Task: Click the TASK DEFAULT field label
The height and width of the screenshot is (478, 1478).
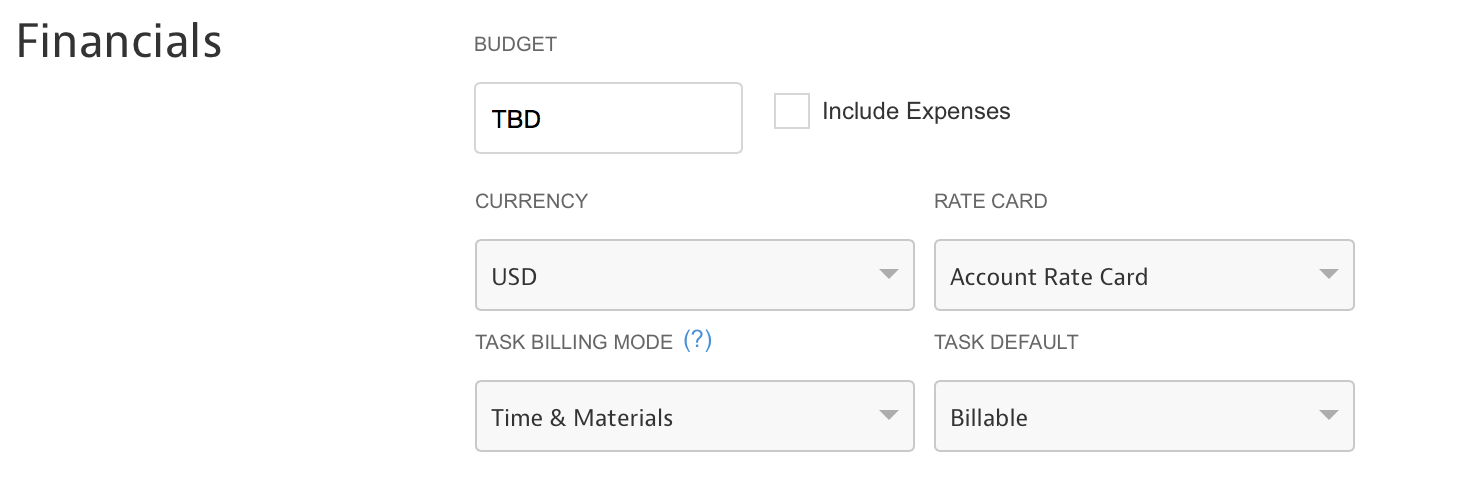Action: 1006,342
